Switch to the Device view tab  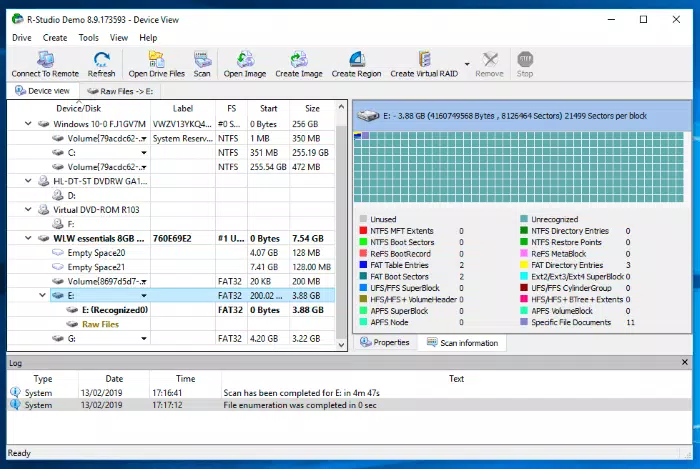pyautogui.click(x=43, y=91)
